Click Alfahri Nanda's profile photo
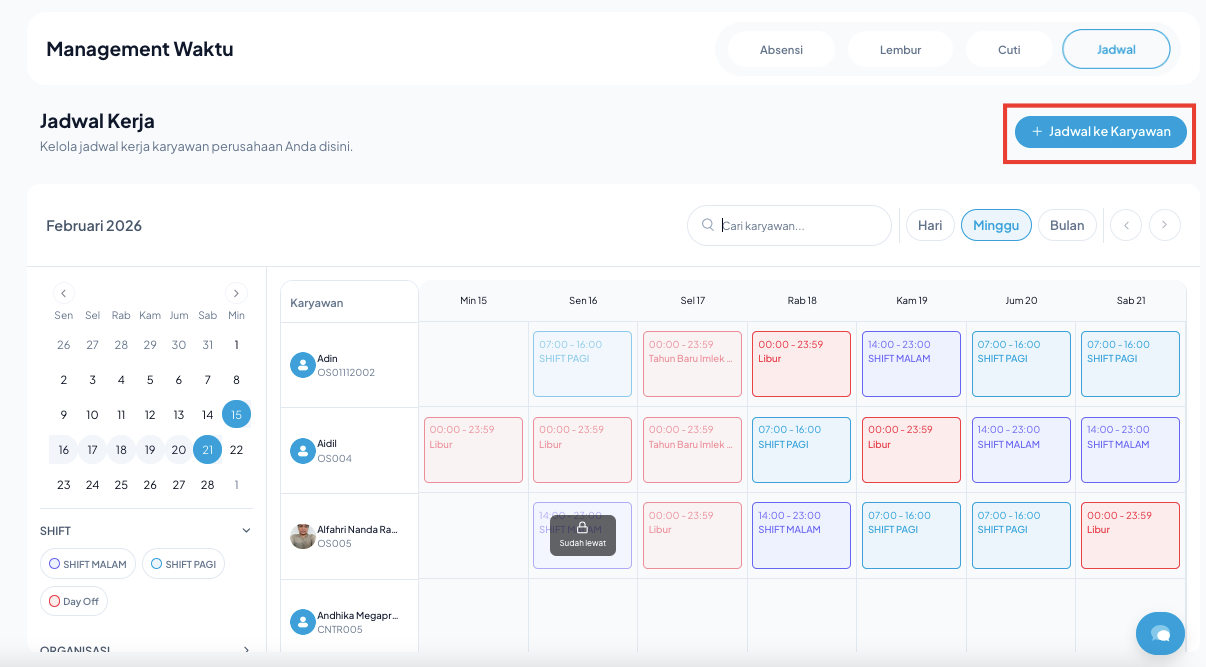1206x667 pixels. [302, 536]
